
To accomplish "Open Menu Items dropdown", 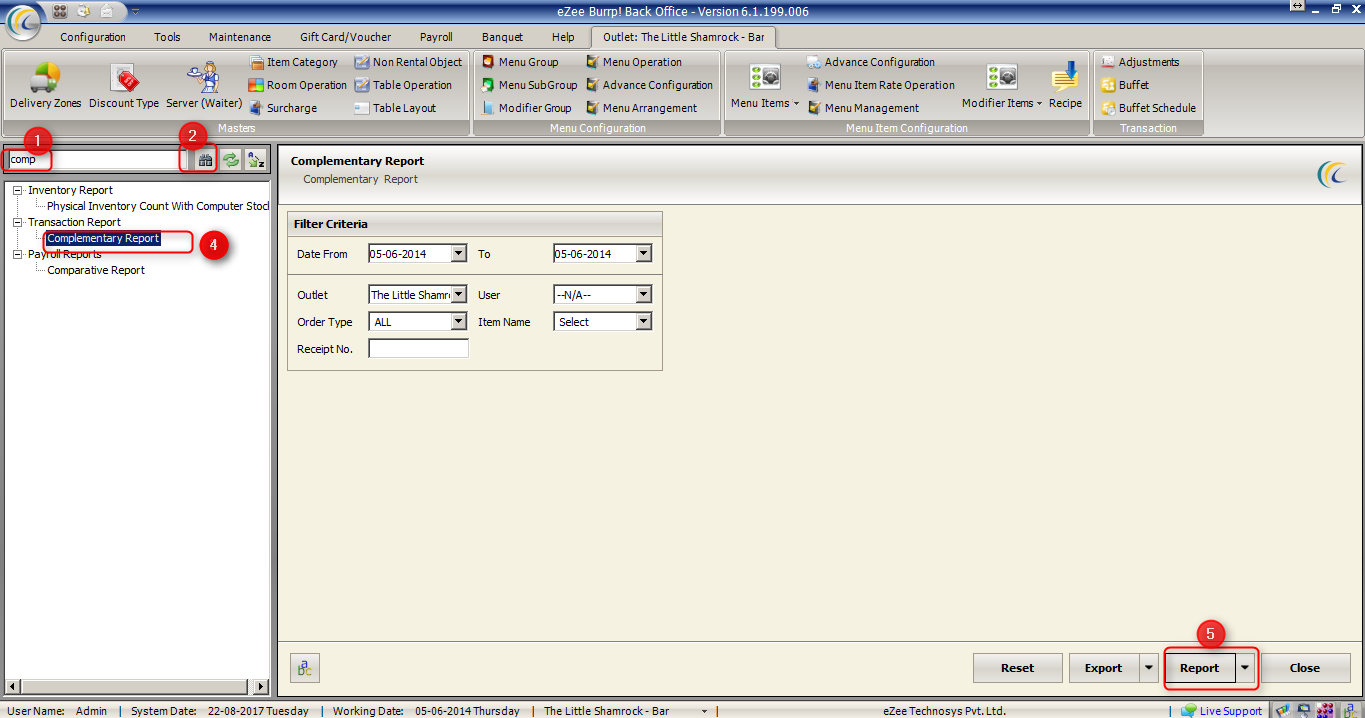I will point(765,86).
